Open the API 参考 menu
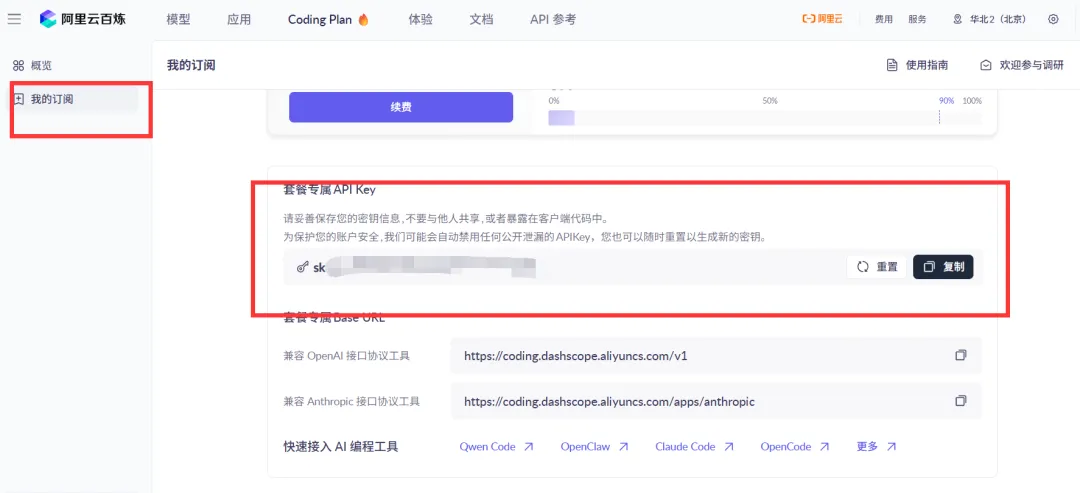The width and height of the screenshot is (1080, 493). [552, 19]
